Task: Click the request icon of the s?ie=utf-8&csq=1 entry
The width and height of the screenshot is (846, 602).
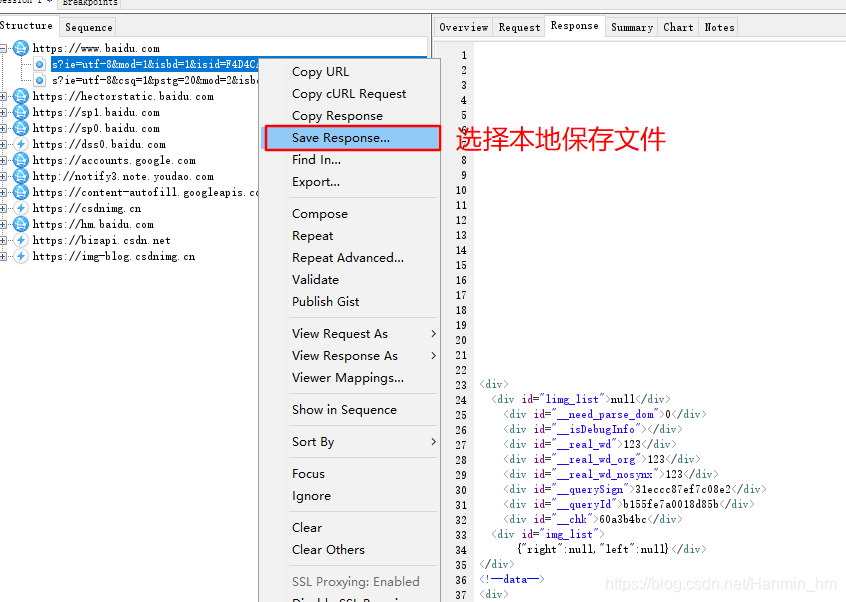Action: 39,80
